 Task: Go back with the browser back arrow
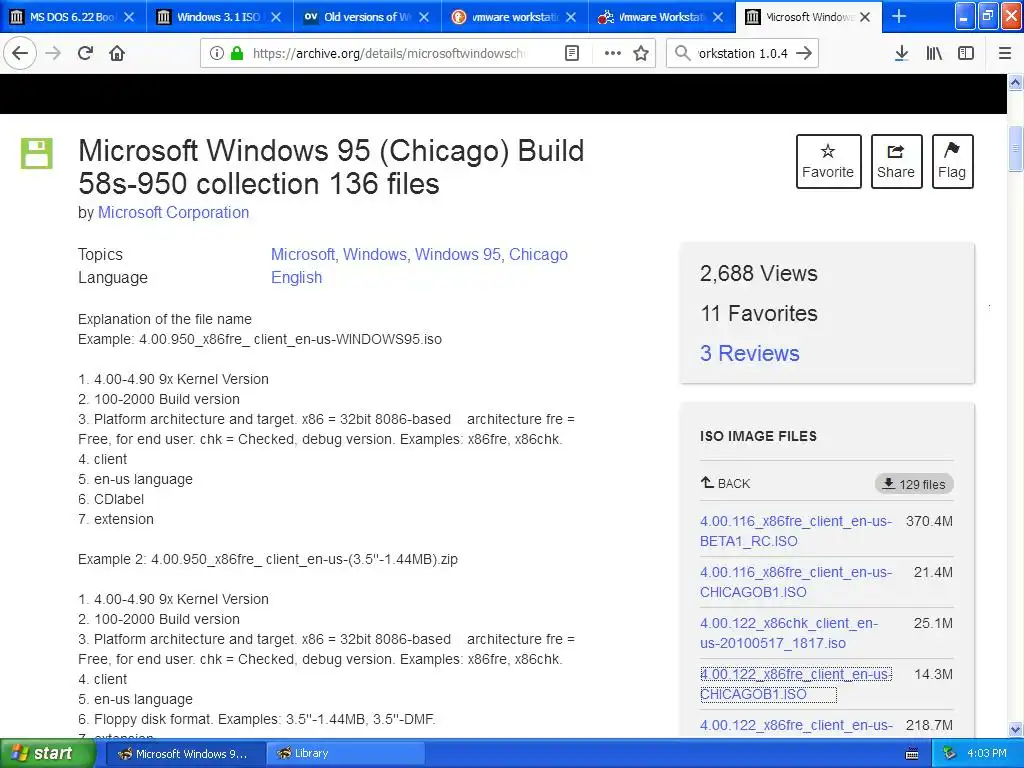point(20,54)
